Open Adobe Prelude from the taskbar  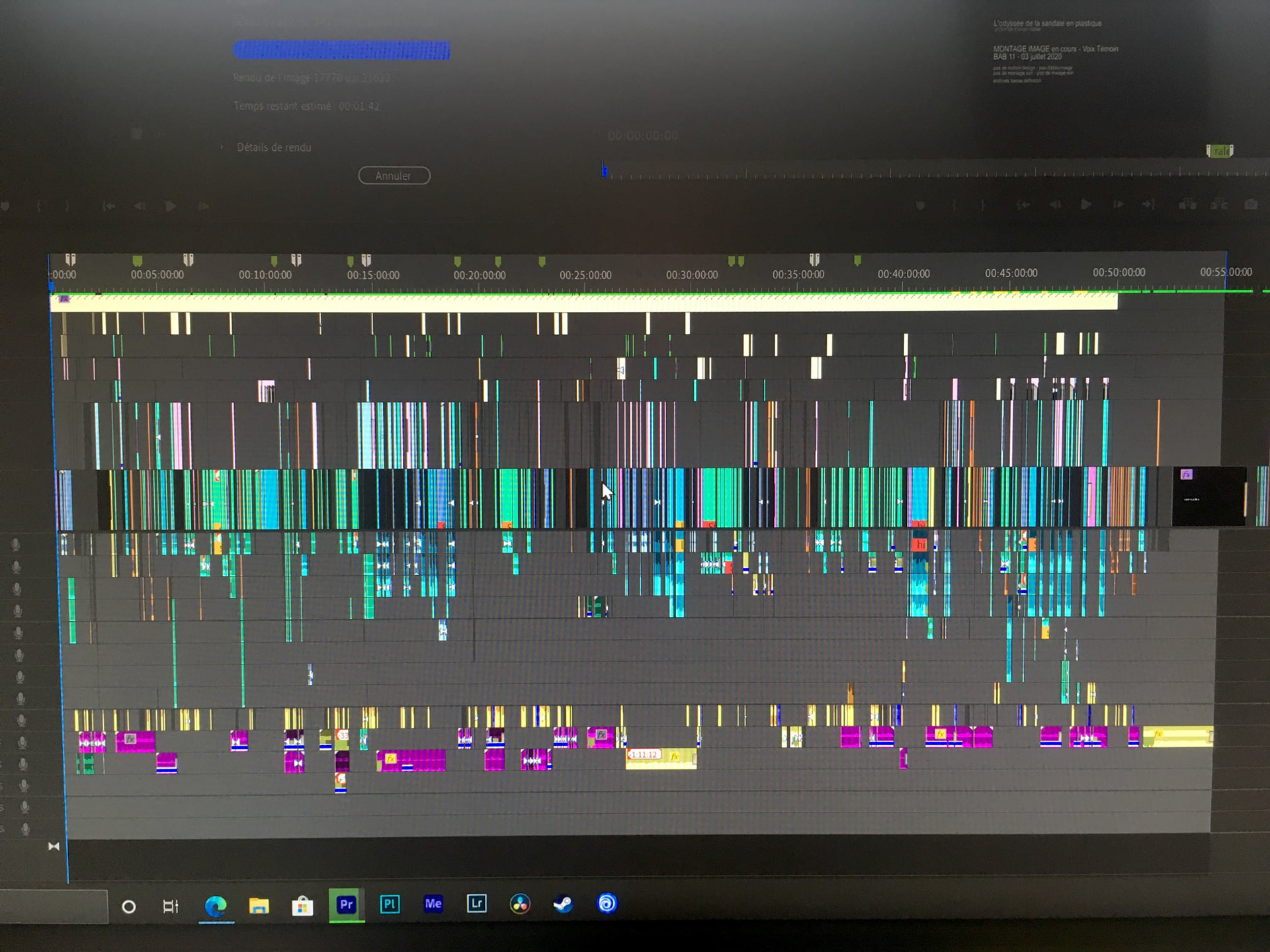[390, 904]
